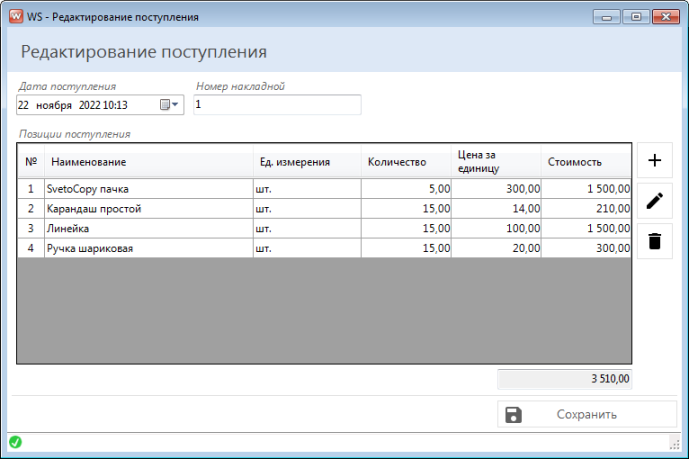Click the month ноября in date field
Viewport: 689px width, 459px height.
coord(53,105)
